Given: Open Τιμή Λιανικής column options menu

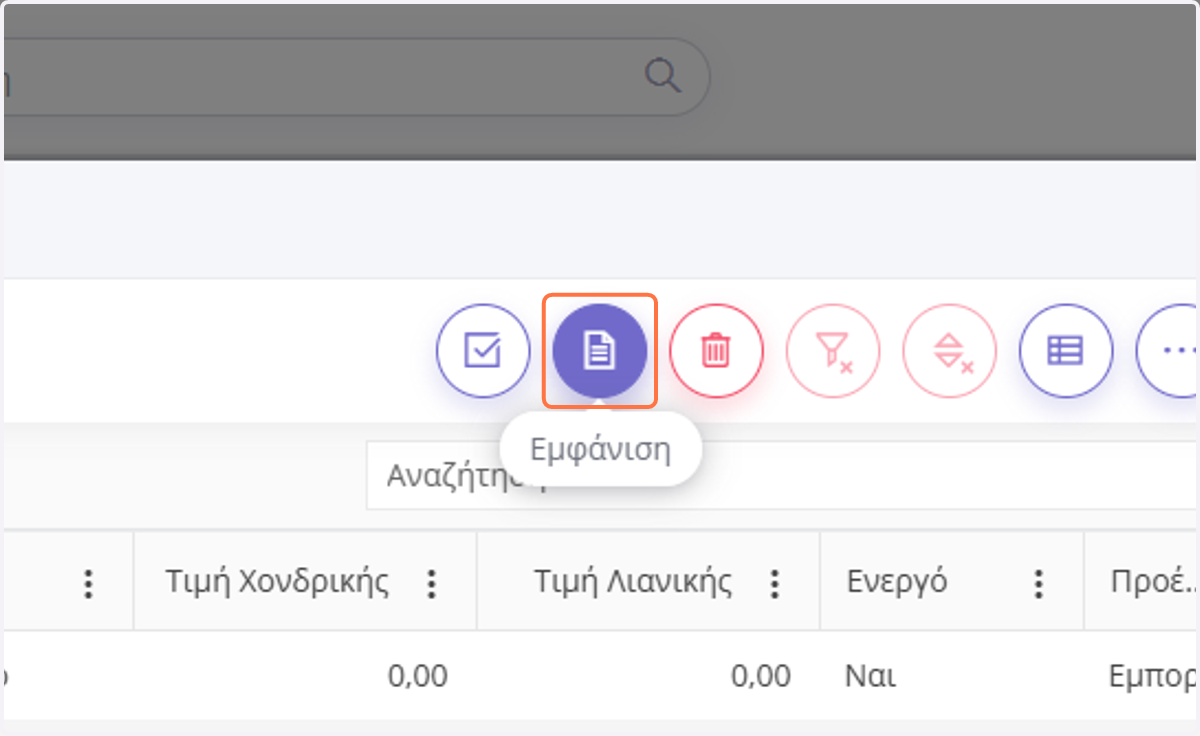Looking at the screenshot, I should 774,583.
